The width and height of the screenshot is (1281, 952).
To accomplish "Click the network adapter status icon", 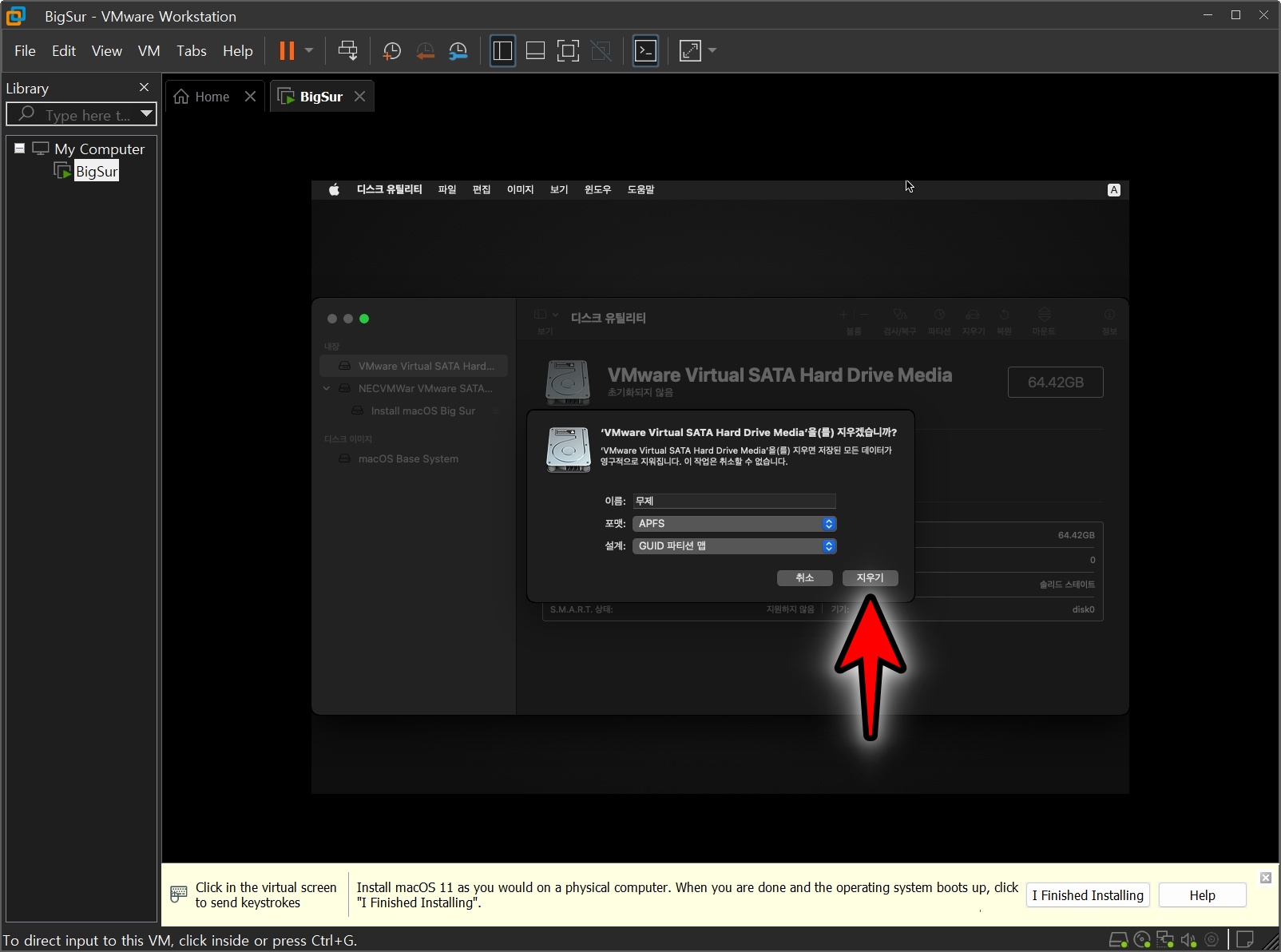I will point(1165,940).
